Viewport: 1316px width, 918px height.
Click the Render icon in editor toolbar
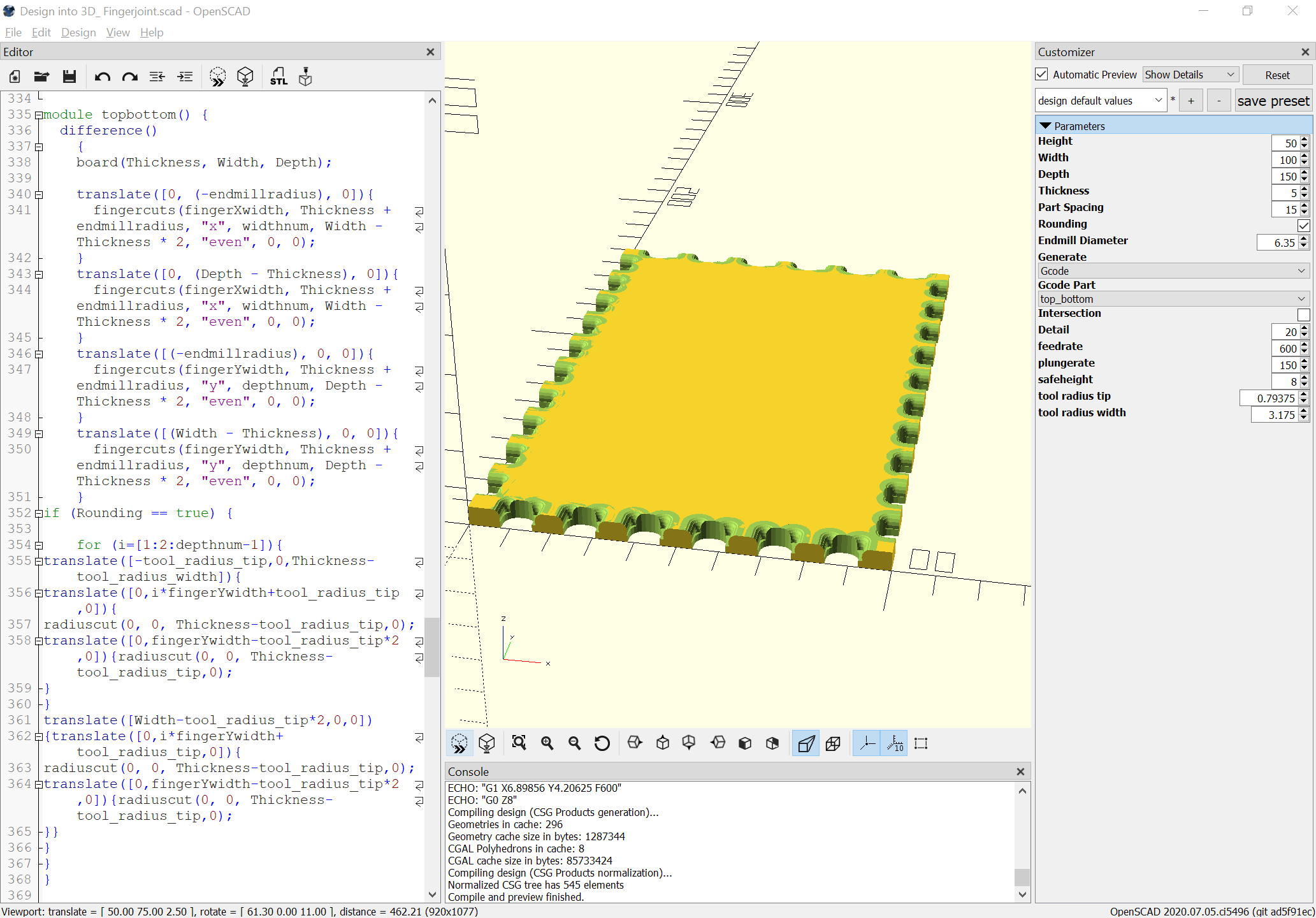point(245,77)
